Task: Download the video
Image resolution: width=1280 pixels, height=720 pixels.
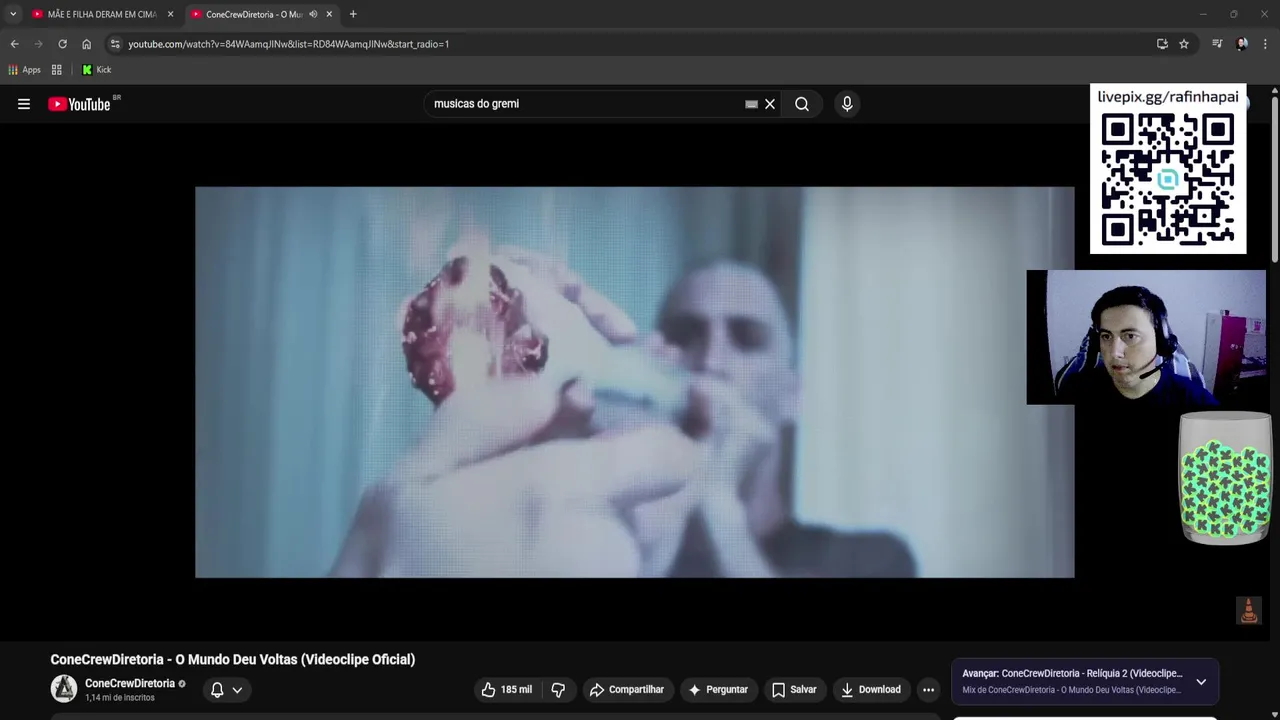Action: (x=871, y=689)
